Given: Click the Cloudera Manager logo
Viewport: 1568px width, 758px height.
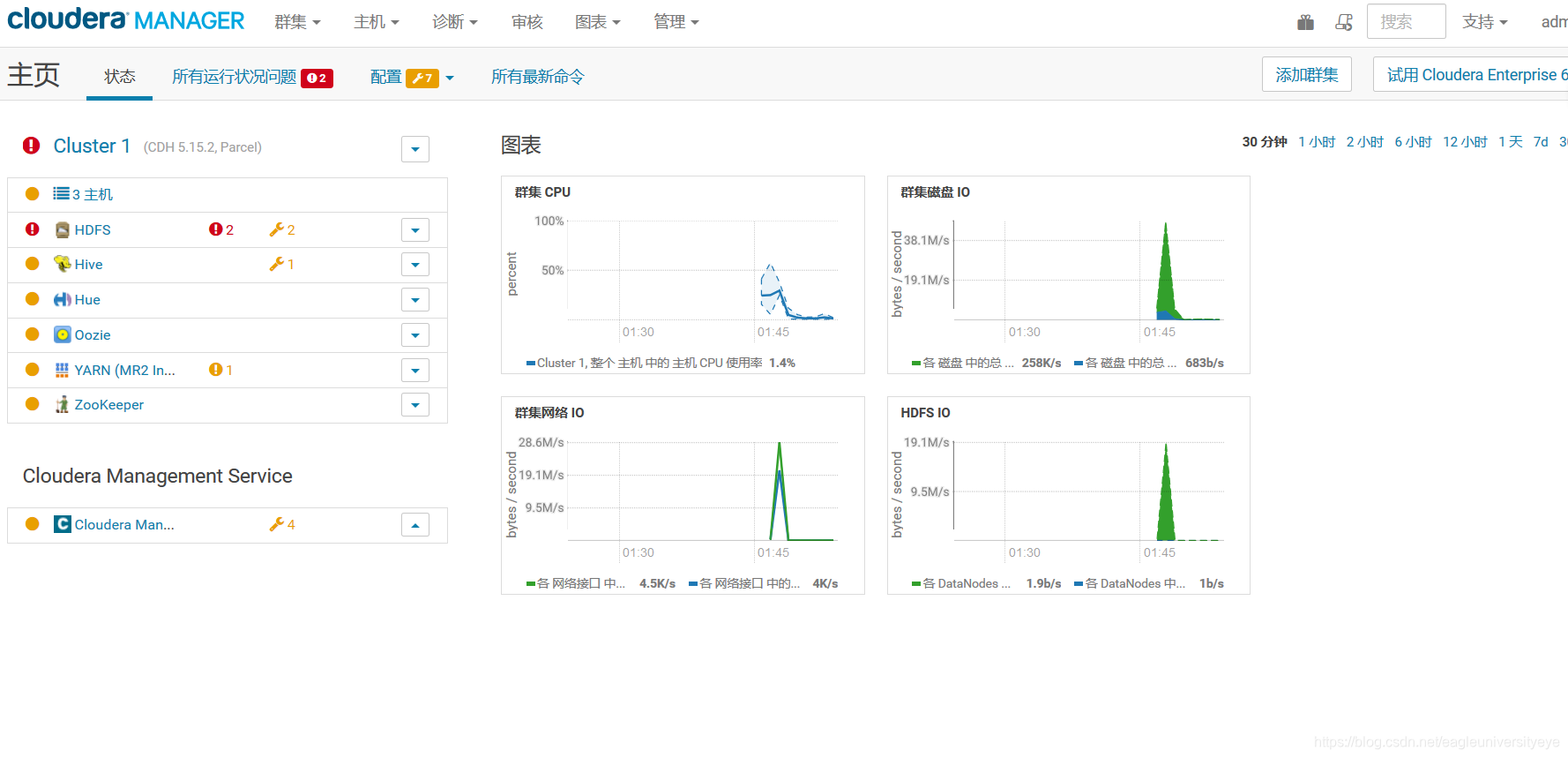Looking at the screenshot, I should [x=126, y=19].
